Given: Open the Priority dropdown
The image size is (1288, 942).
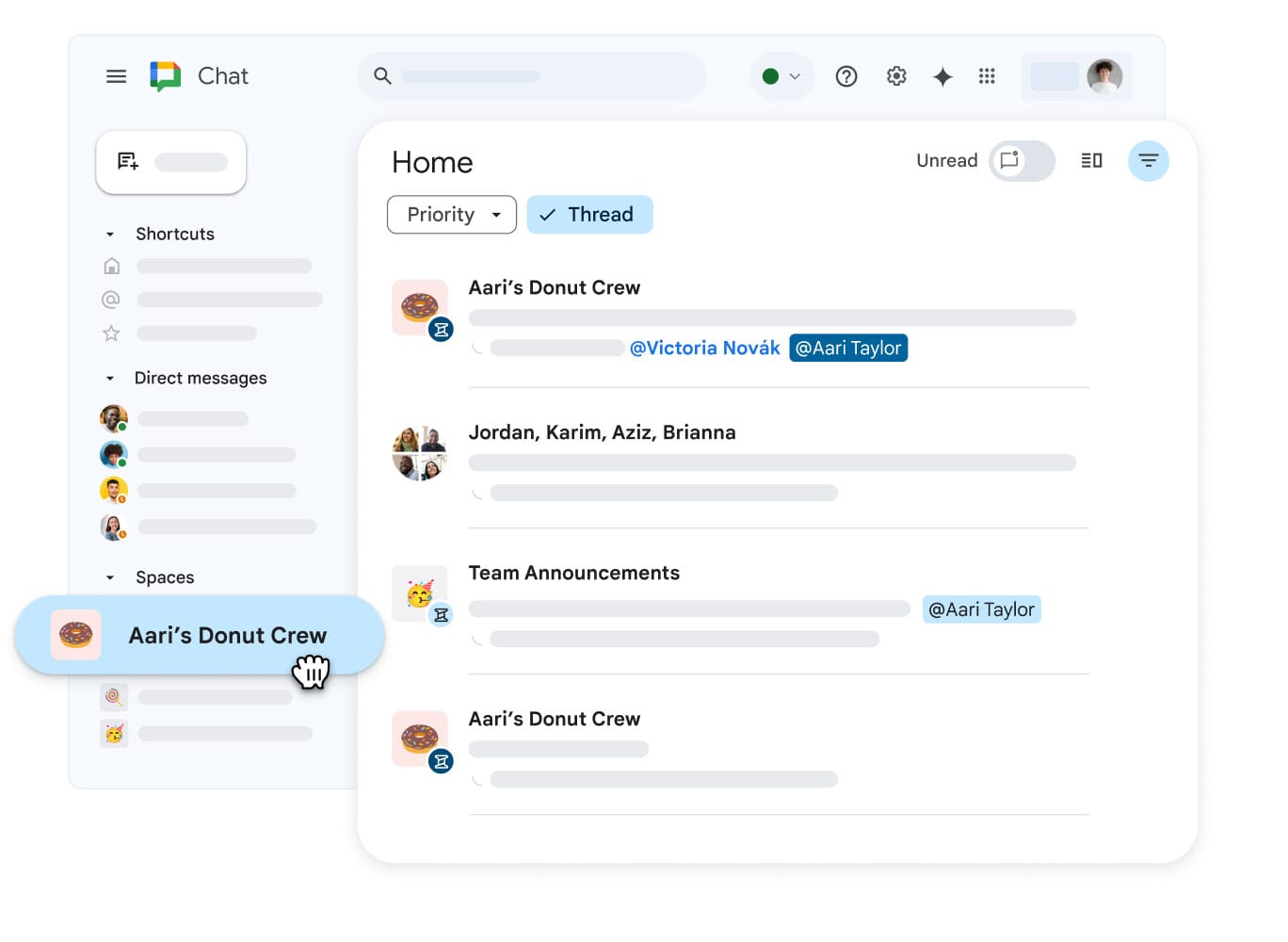Looking at the screenshot, I should click(452, 215).
